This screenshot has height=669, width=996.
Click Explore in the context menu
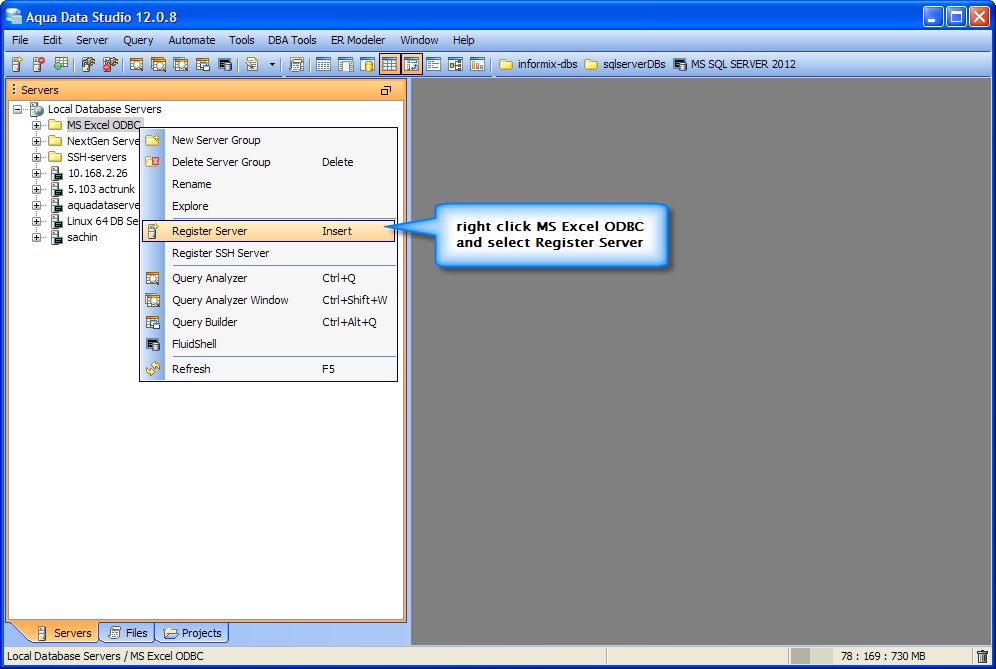[x=269, y=206]
